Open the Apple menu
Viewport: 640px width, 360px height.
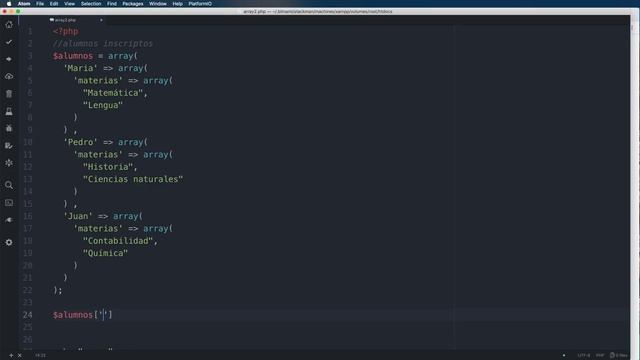(9, 4)
